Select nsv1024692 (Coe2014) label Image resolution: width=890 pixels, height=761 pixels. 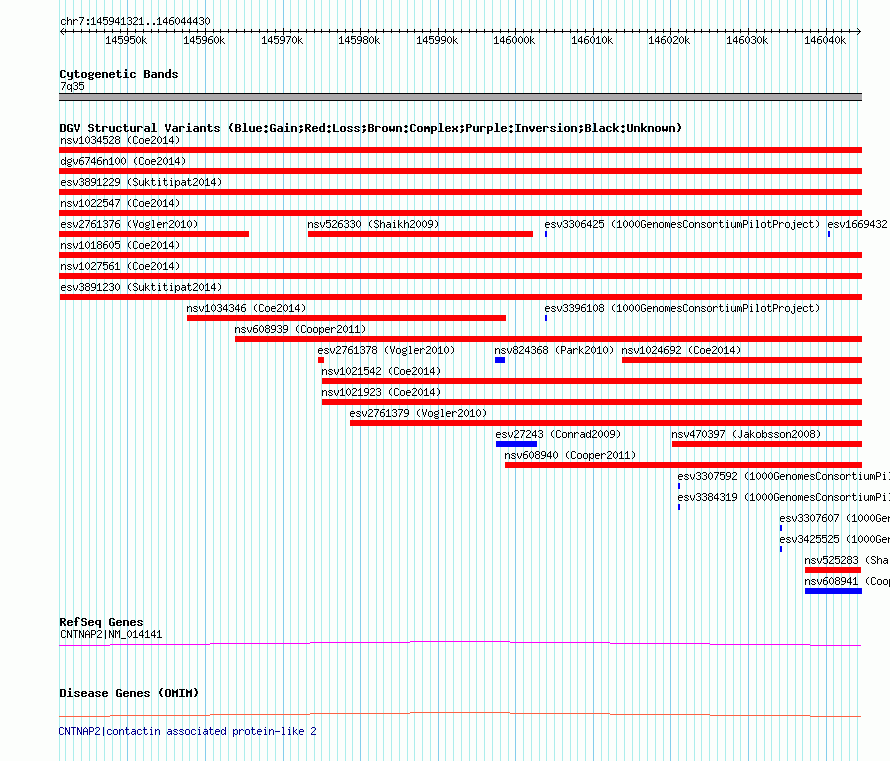click(x=681, y=350)
